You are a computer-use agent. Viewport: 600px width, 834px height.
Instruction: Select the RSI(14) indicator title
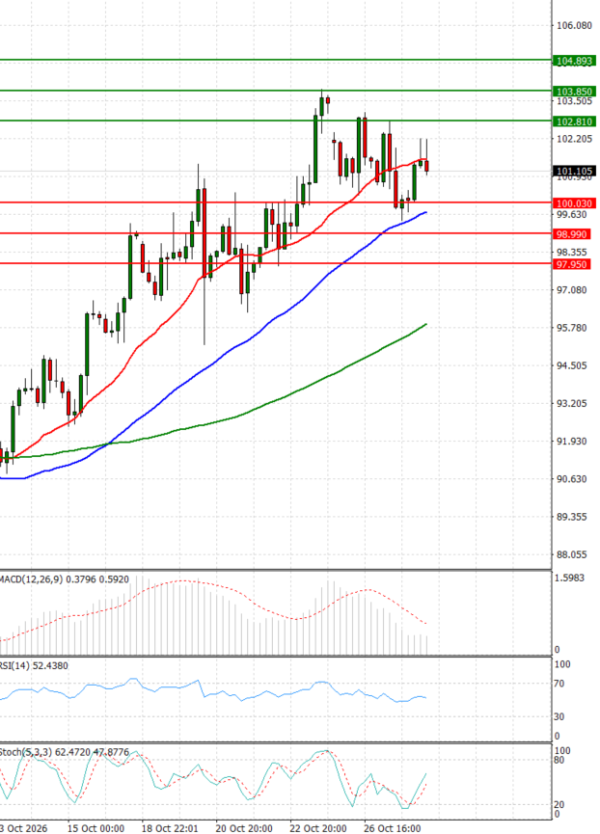click(14, 665)
